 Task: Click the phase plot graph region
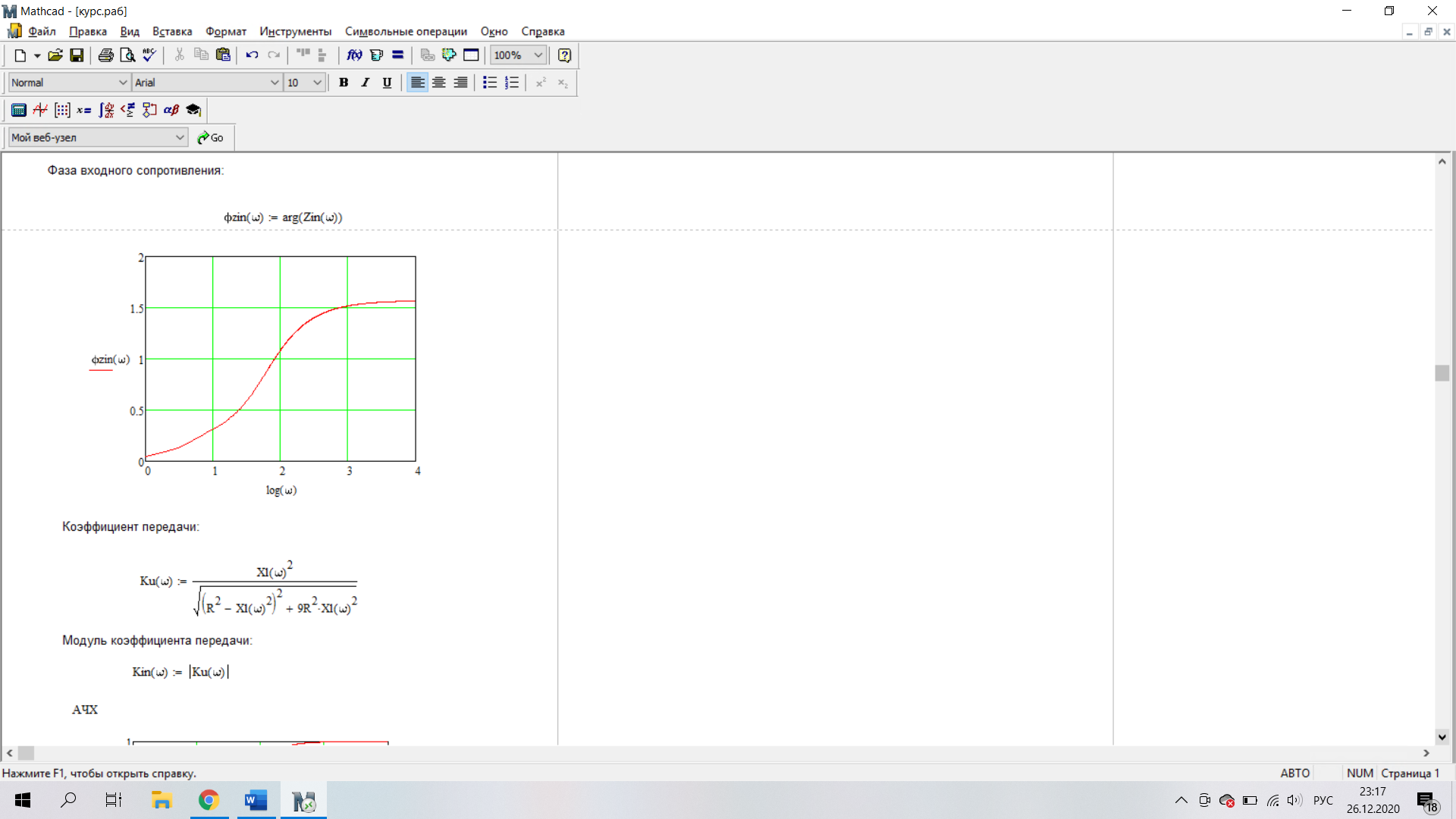coord(280,359)
